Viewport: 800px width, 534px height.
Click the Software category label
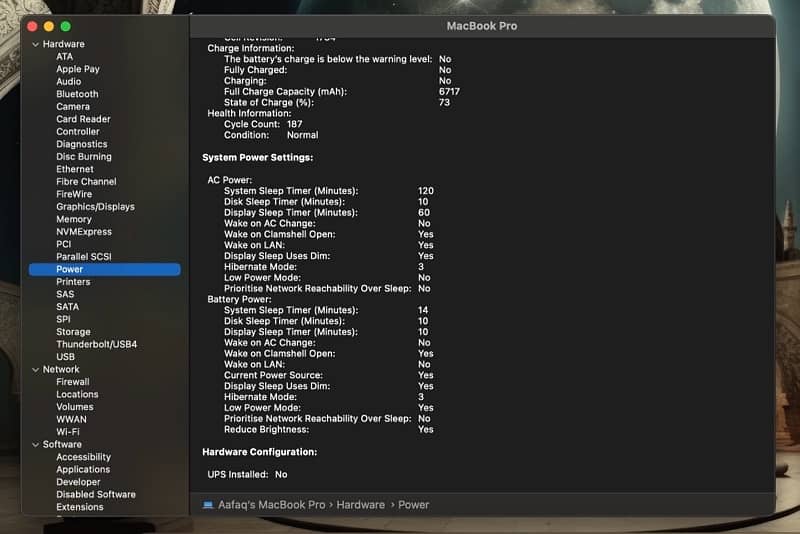62,444
